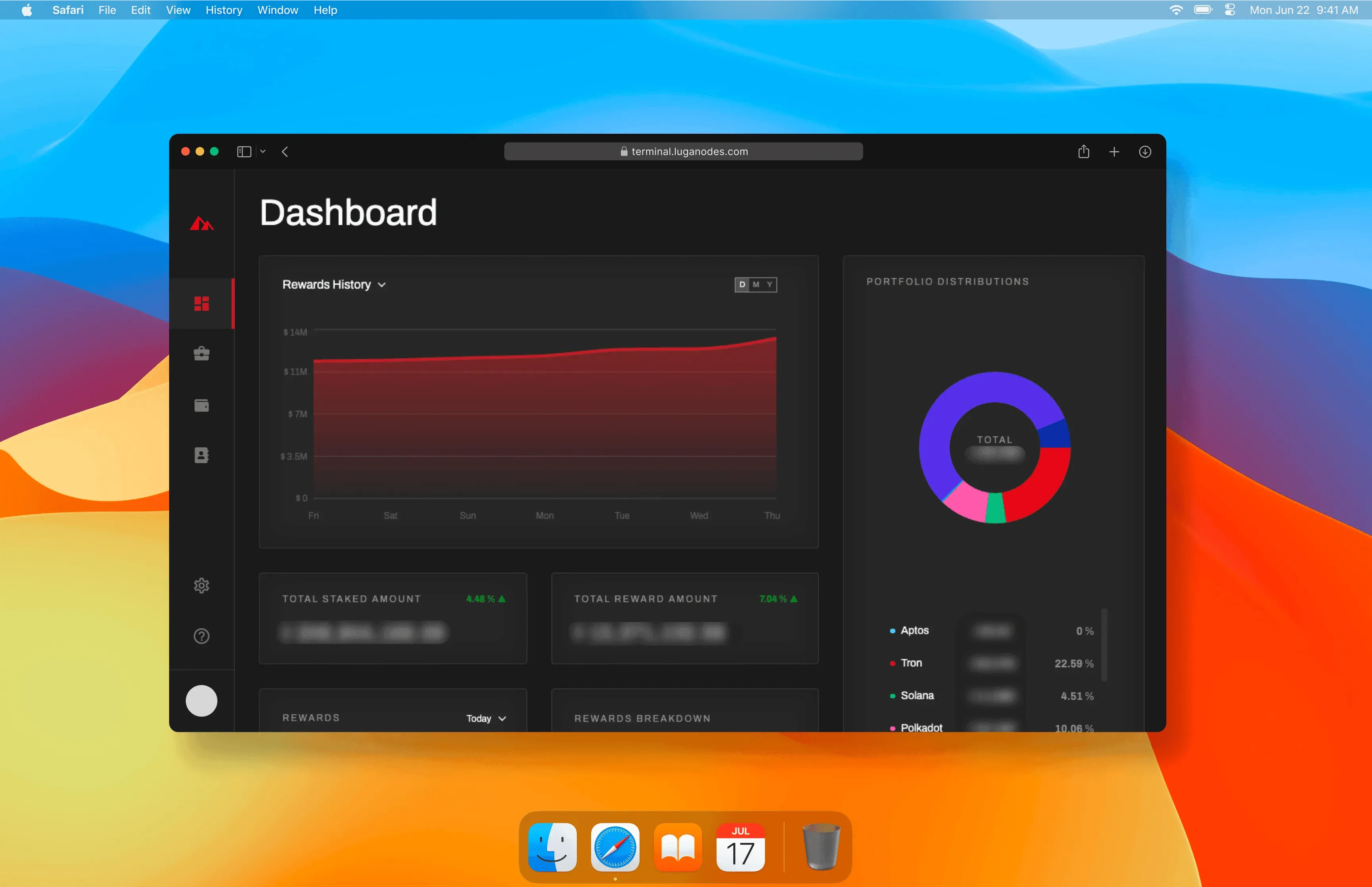The image size is (1372, 887).
Task: Click the Rewards Breakdown card title
Action: [642, 718]
